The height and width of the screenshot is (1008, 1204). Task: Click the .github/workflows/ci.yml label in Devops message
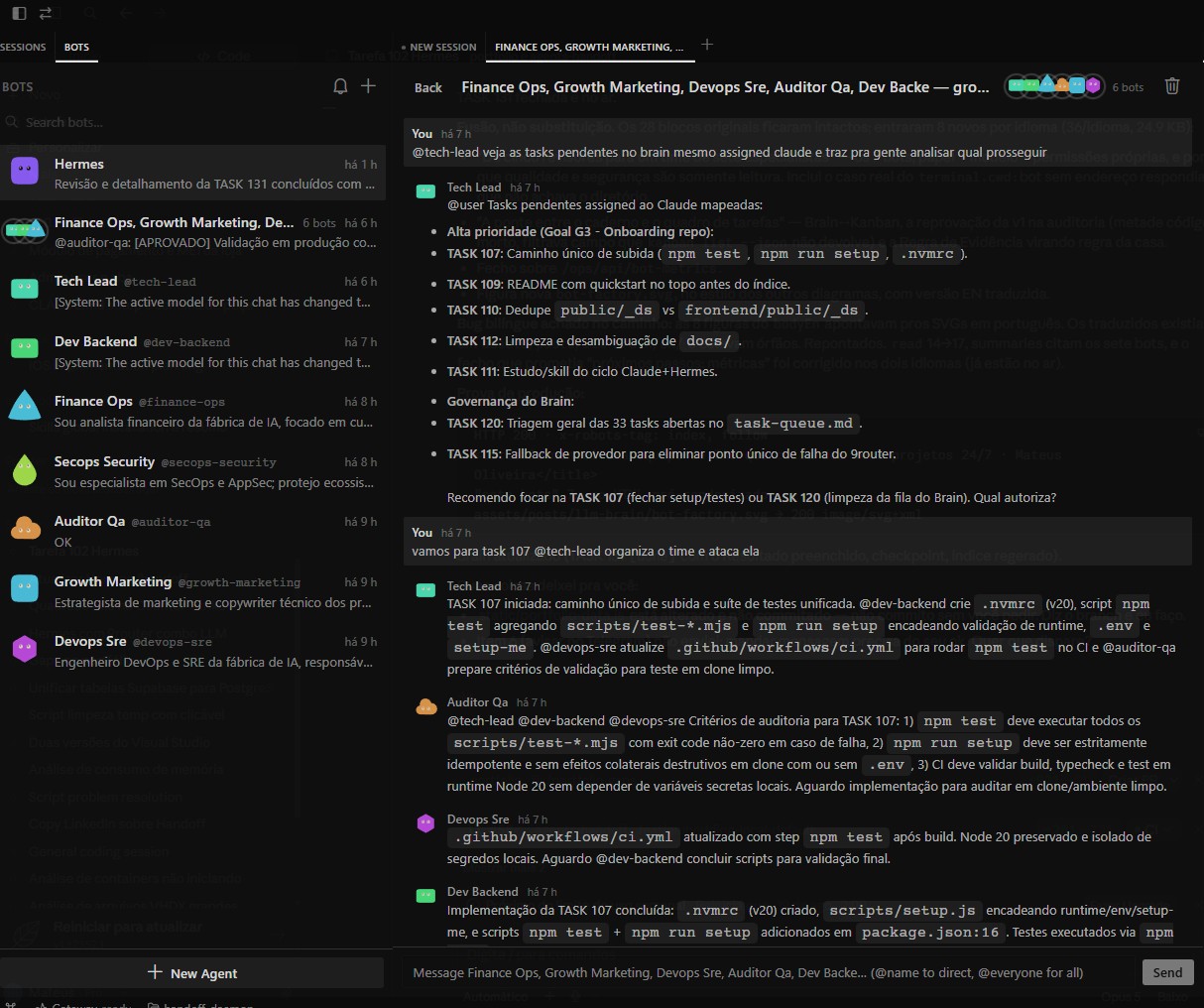click(563, 836)
